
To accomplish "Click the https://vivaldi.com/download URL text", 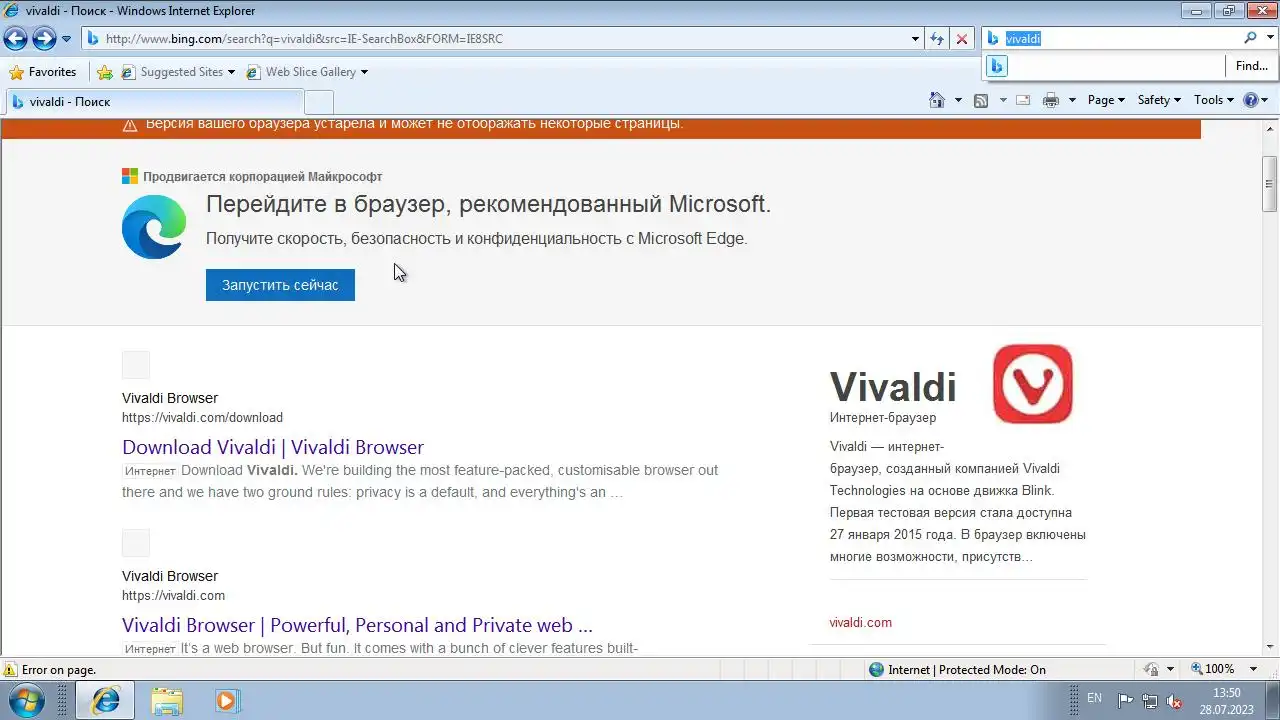I will point(202,418).
